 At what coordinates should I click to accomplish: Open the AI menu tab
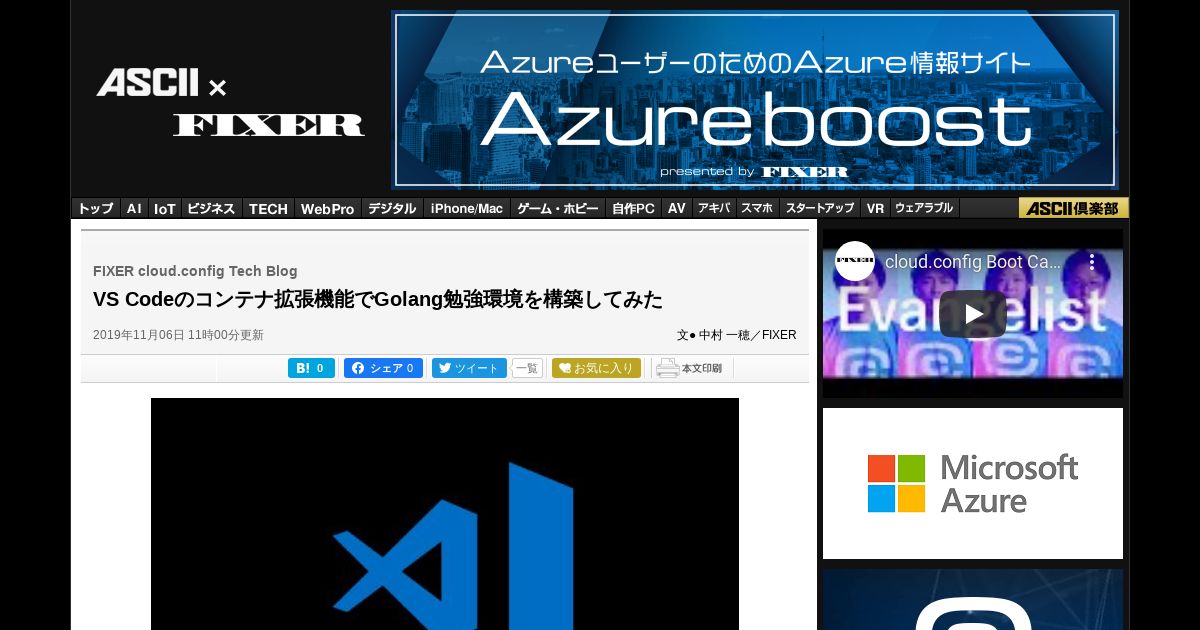click(x=134, y=208)
